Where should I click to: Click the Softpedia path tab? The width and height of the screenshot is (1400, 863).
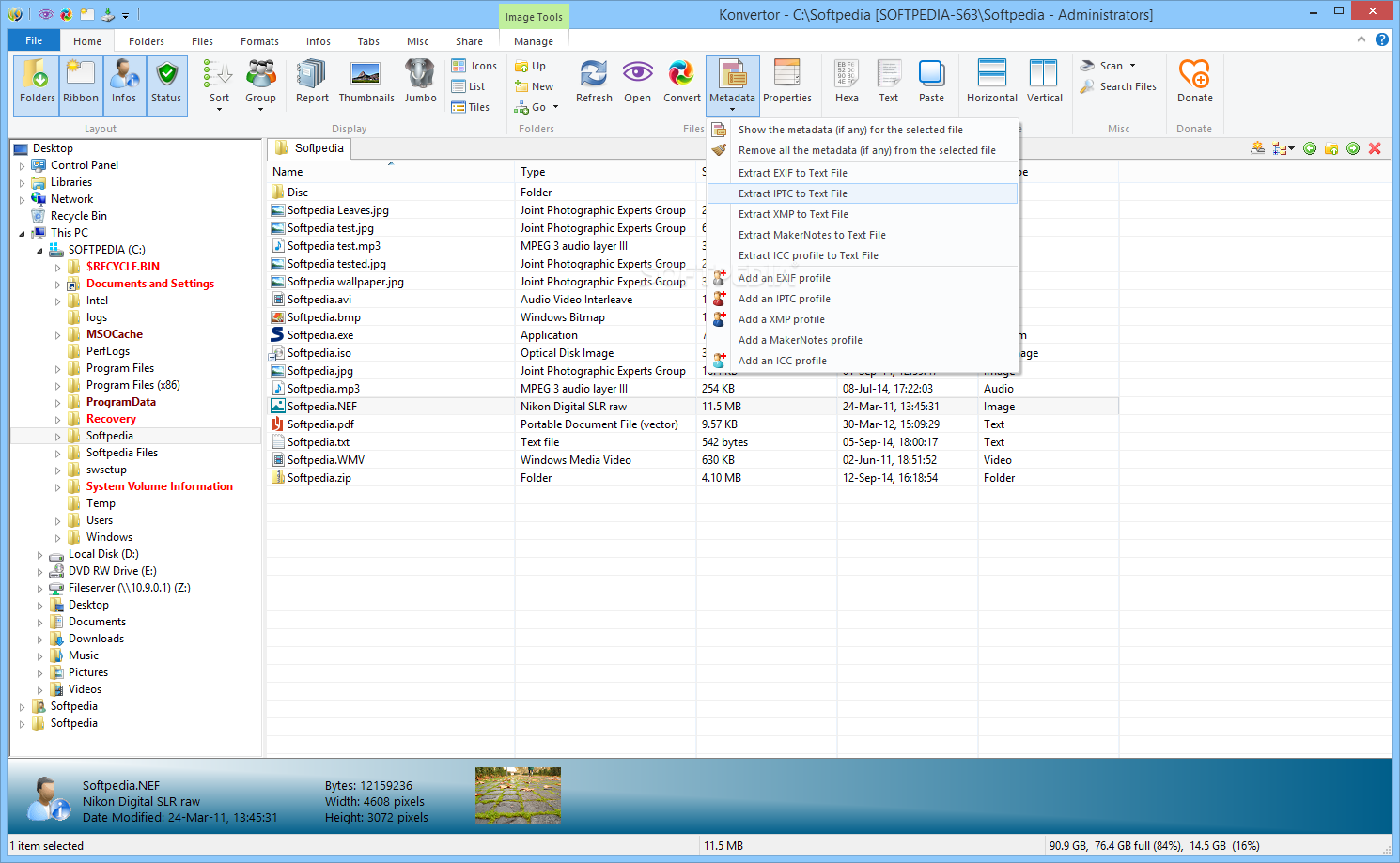[310, 148]
